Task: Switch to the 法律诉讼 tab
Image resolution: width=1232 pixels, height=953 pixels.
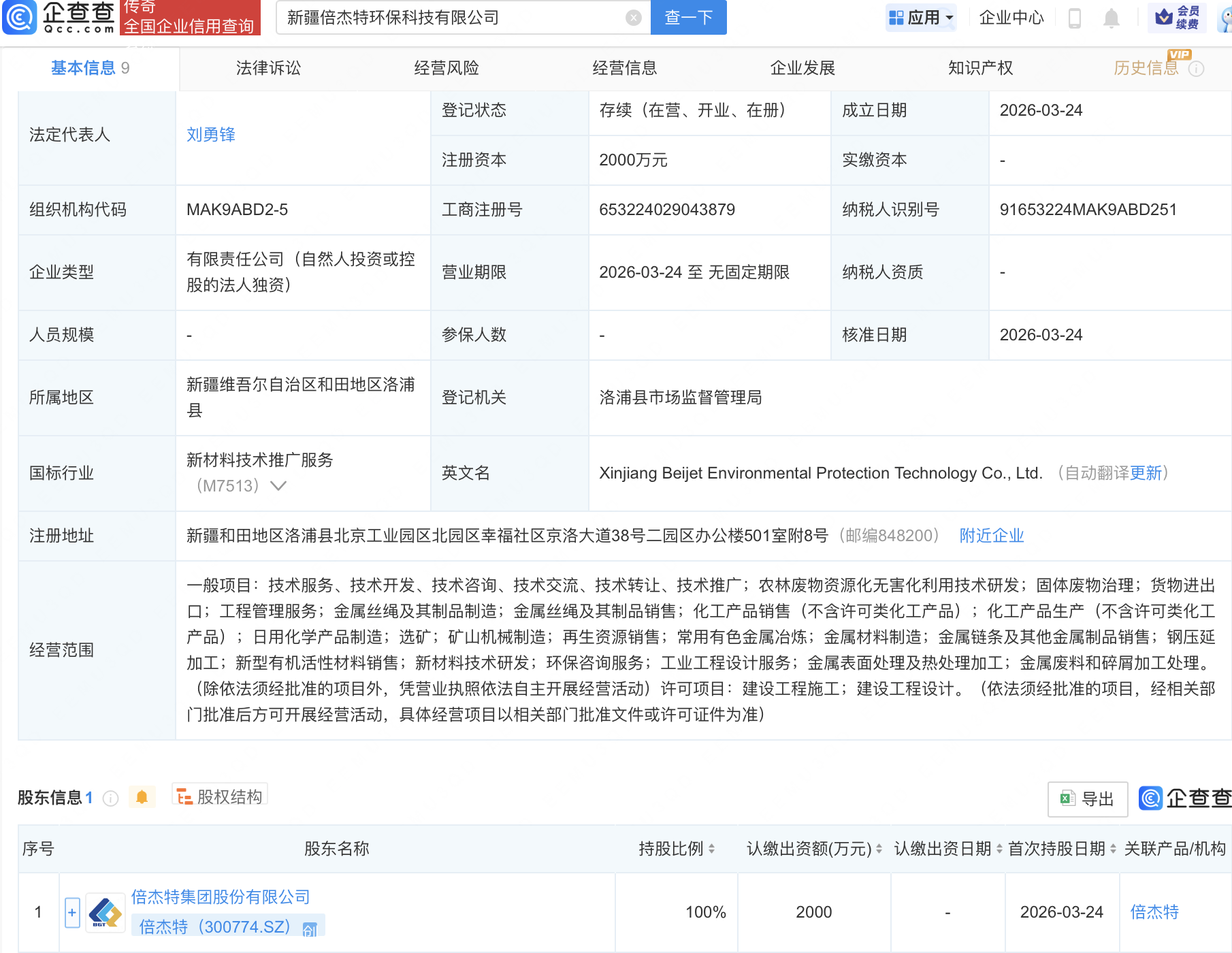Action: [268, 67]
